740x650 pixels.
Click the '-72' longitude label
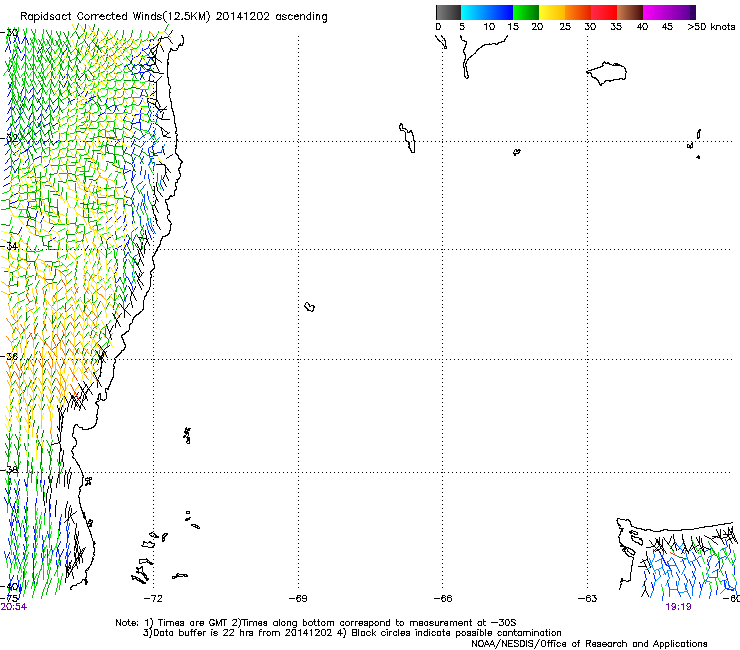click(152, 599)
